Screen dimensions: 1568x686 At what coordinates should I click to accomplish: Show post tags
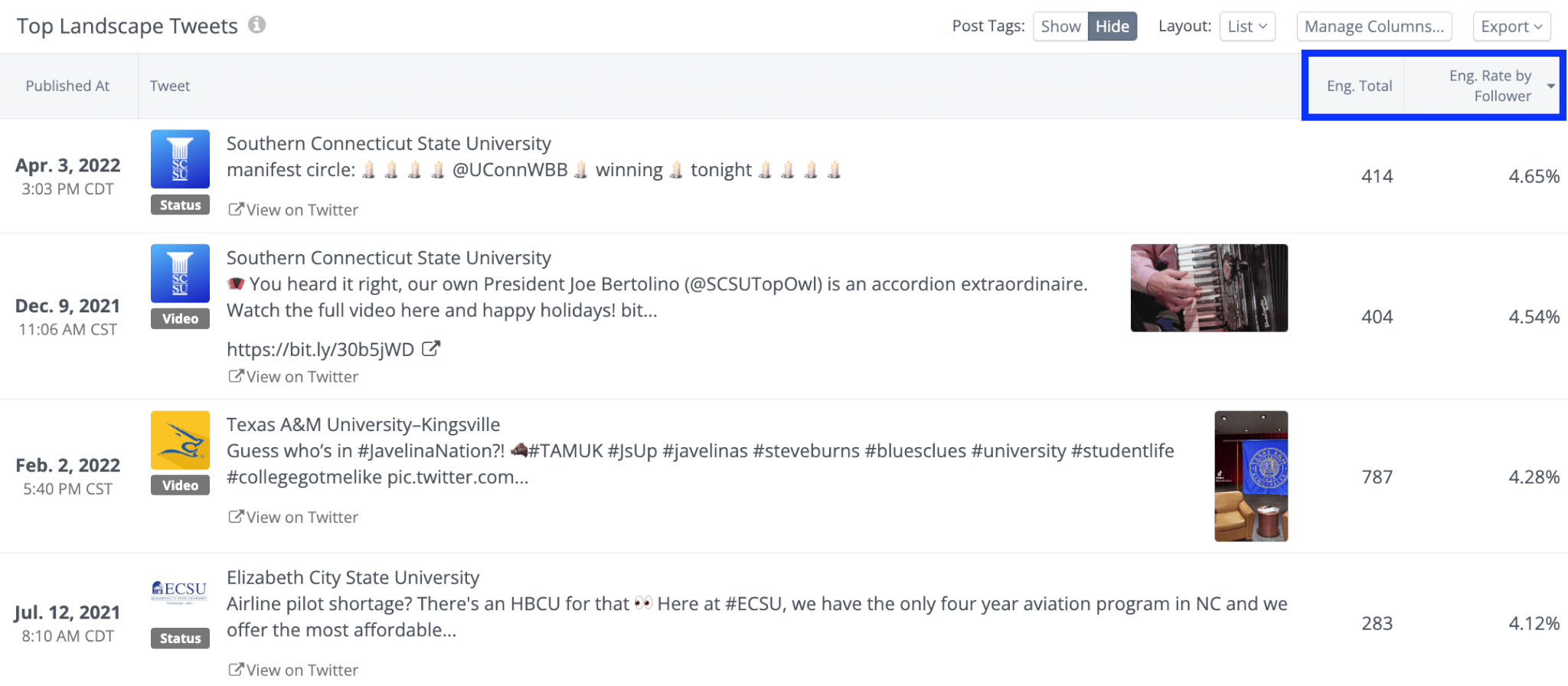click(1060, 26)
